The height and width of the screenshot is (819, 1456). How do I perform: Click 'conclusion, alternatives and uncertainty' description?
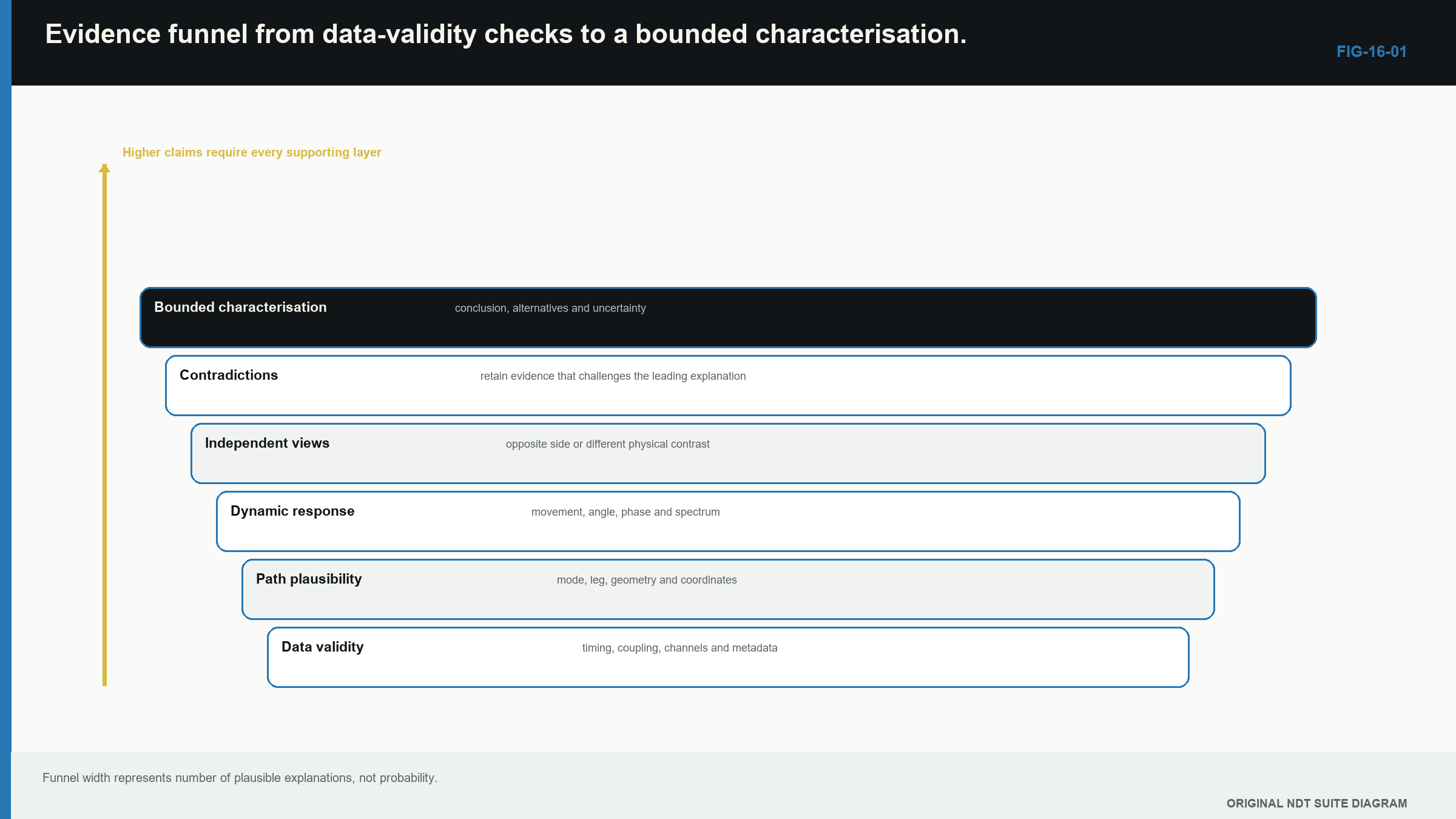[550, 308]
